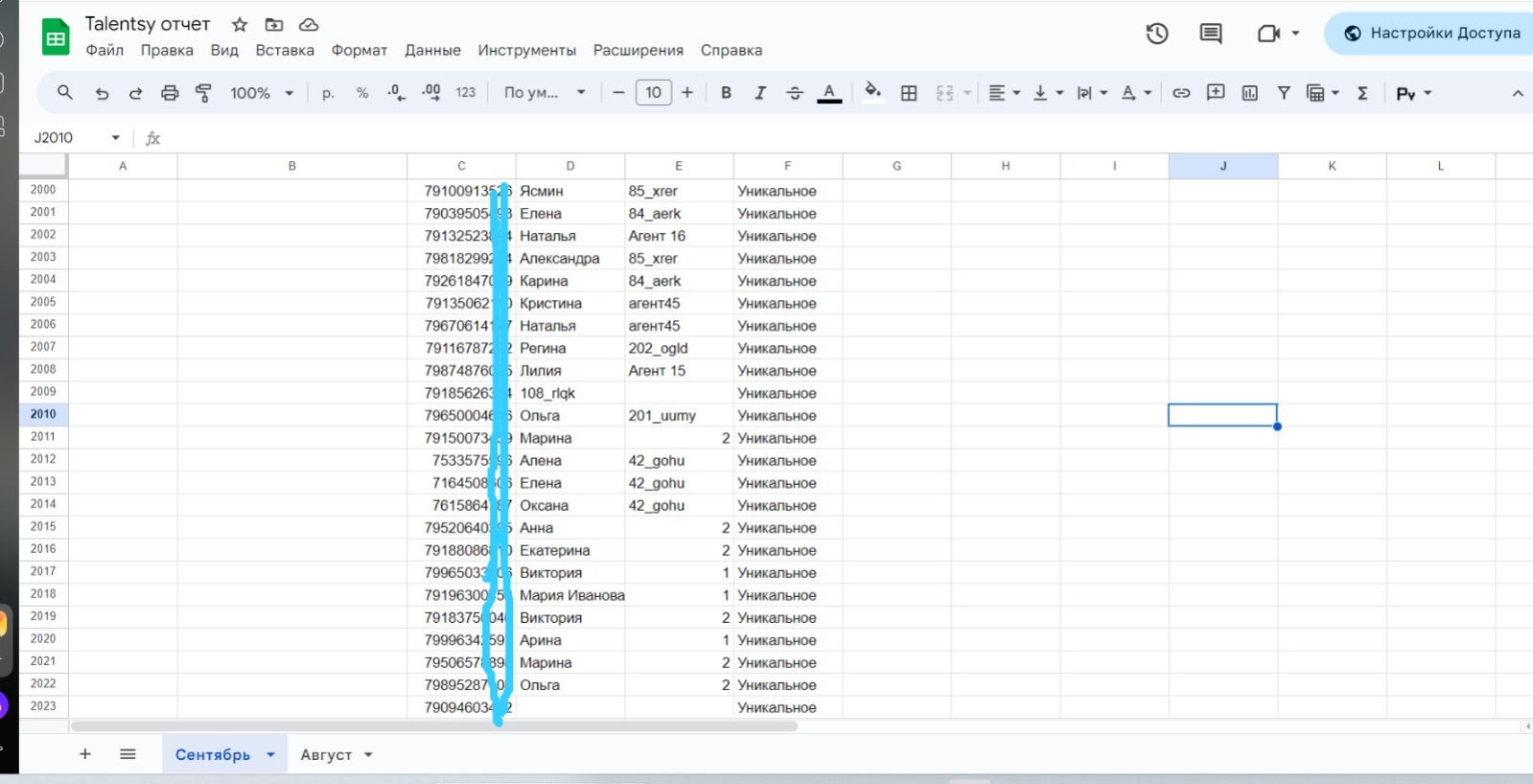Click the Настройки Доступа share button
The image size is (1533, 784).
click(x=1430, y=34)
